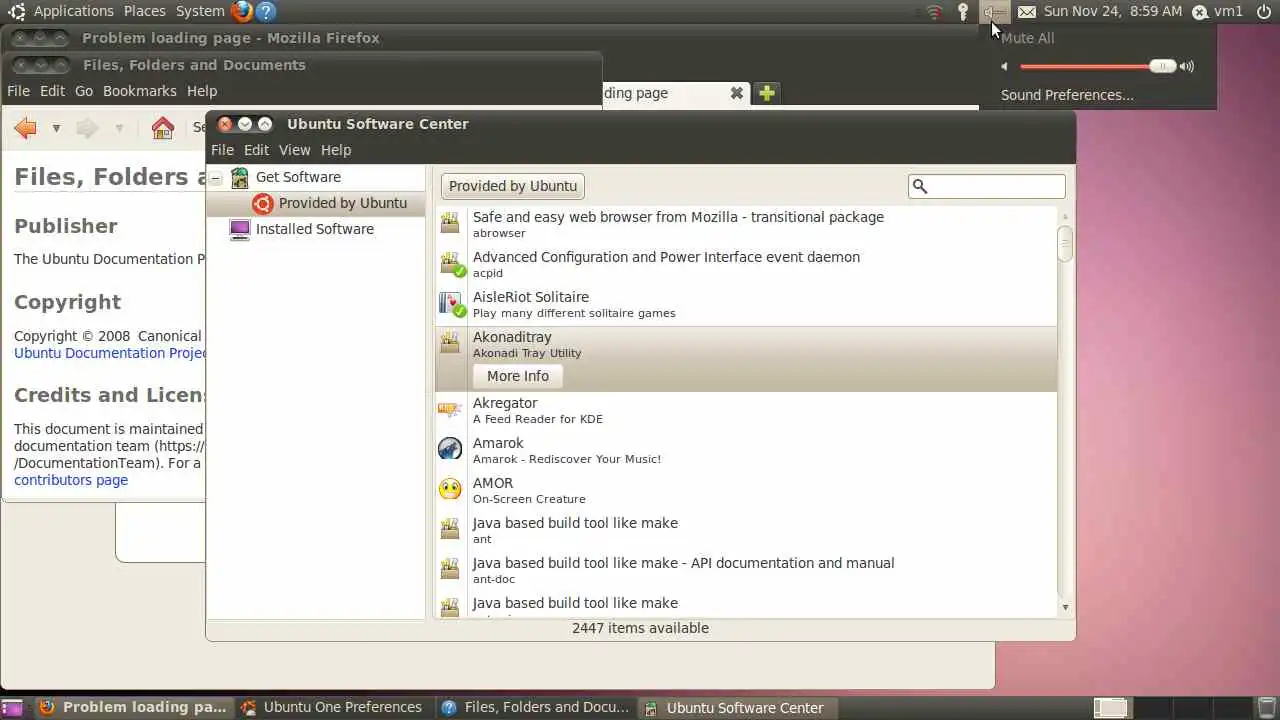
Task: Click scroll-down arrow of software list
Action: 1065,607
